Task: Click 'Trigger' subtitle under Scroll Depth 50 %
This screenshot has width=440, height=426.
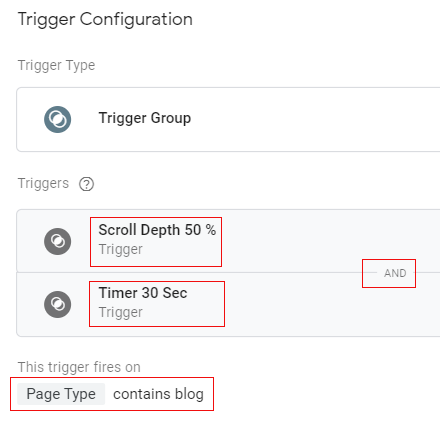Action: 121,249
